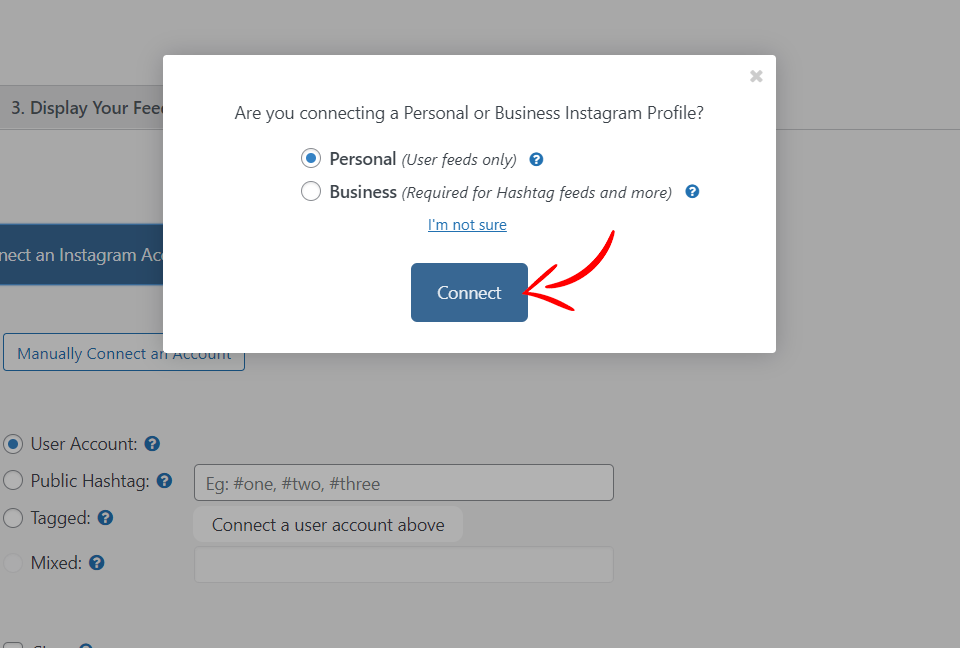
Task: Show help tooltip for Tagged
Action: point(105,518)
